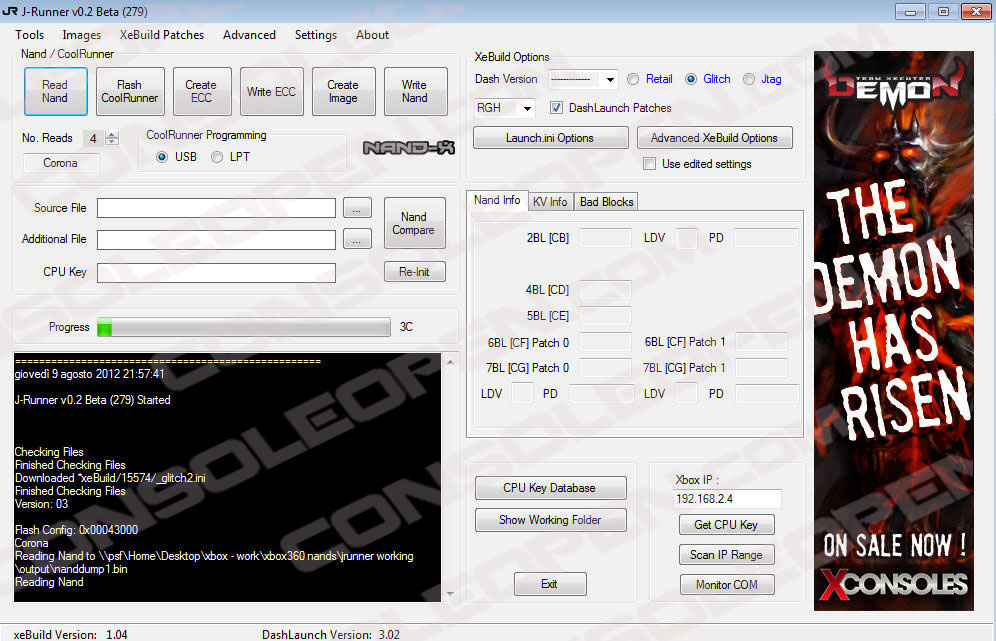The width and height of the screenshot is (996, 641).
Task: Select the Jtag radio button
Action: (x=749, y=79)
